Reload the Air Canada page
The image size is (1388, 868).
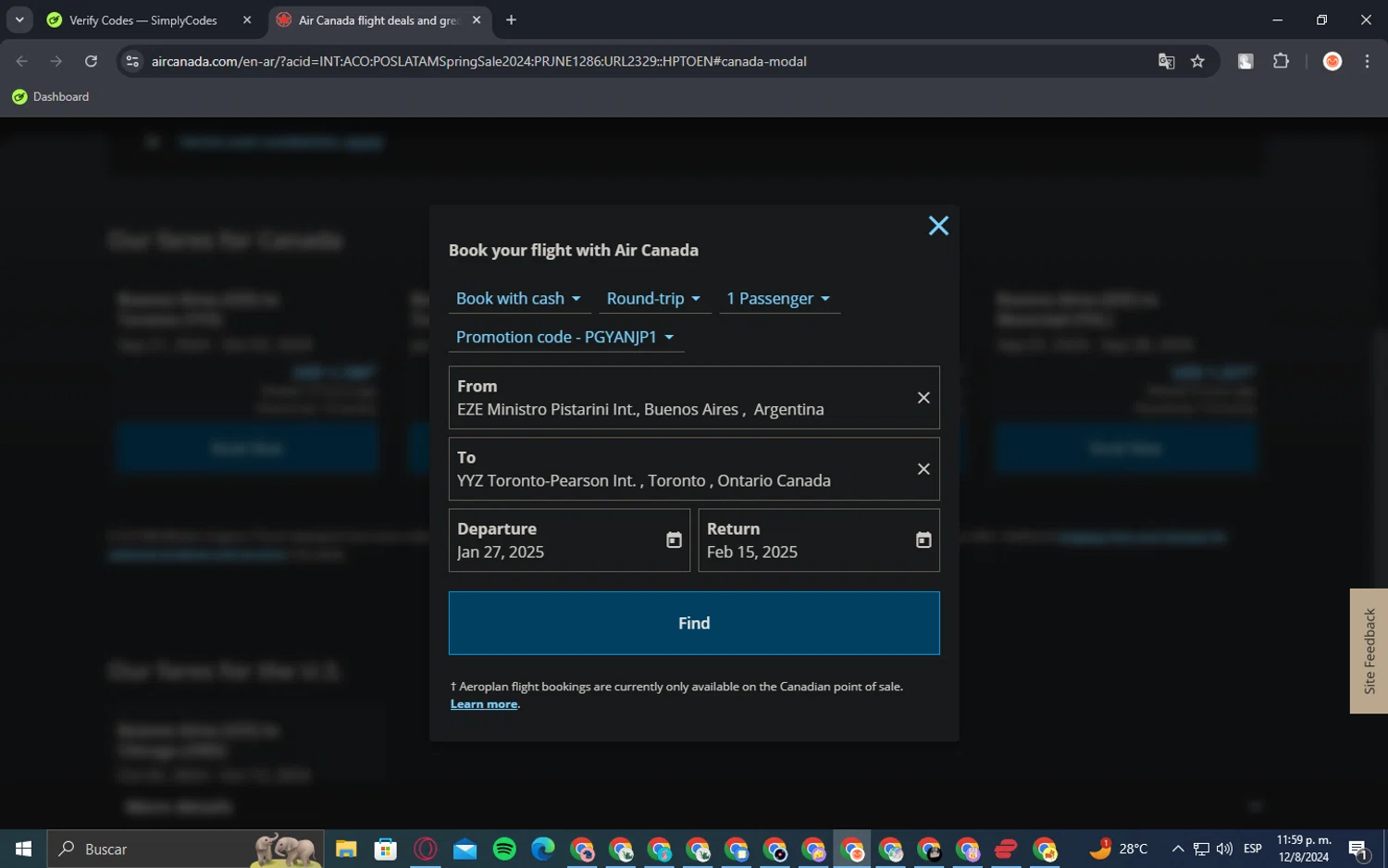point(91,61)
